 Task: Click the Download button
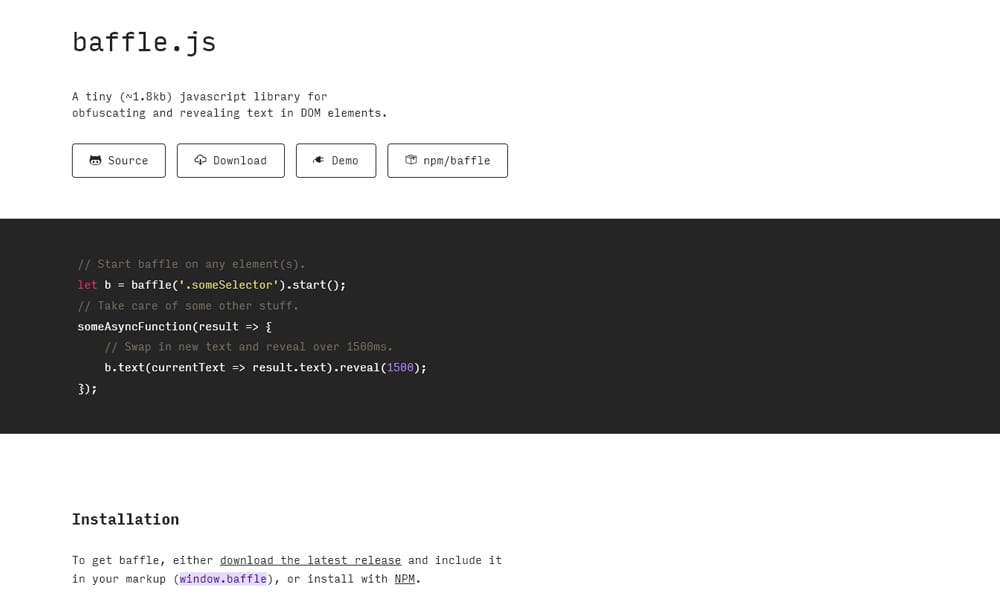coord(230,160)
